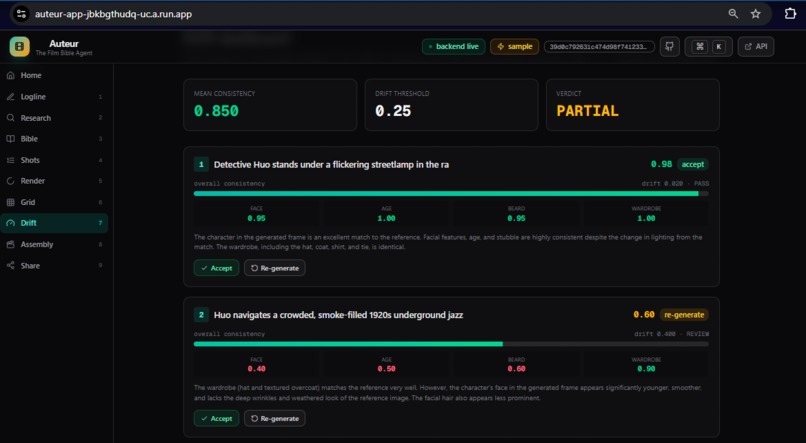
Task: Click the Bible book icon
Action: (x=10, y=139)
